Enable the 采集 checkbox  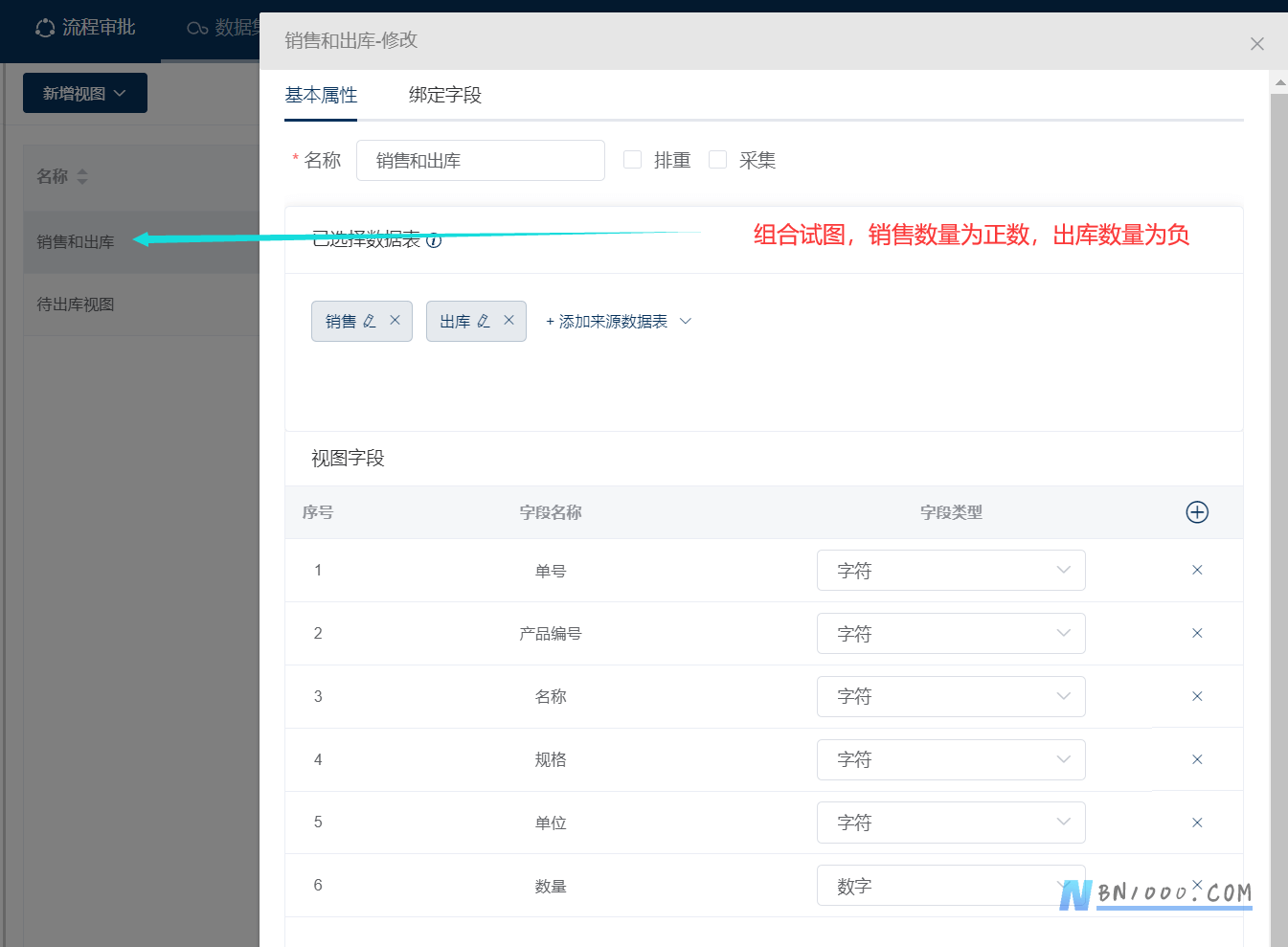(717, 160)
